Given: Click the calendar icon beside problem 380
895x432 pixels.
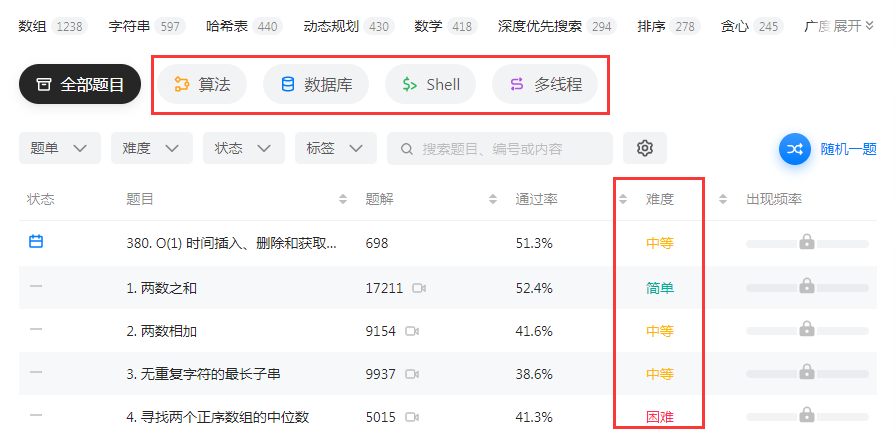Looking at the screenshot, I should 36,241.
